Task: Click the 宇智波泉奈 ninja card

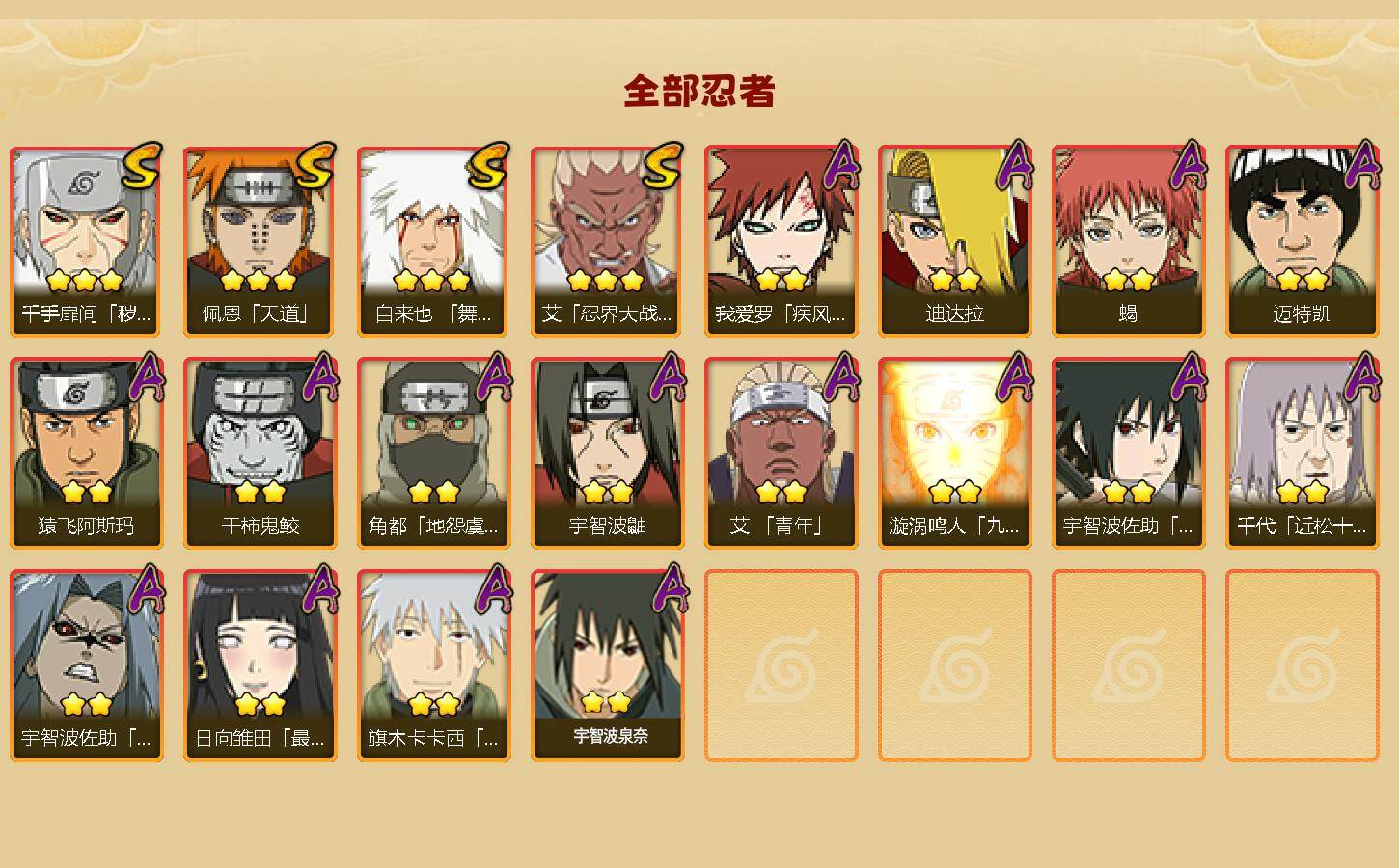Action: 607,665
